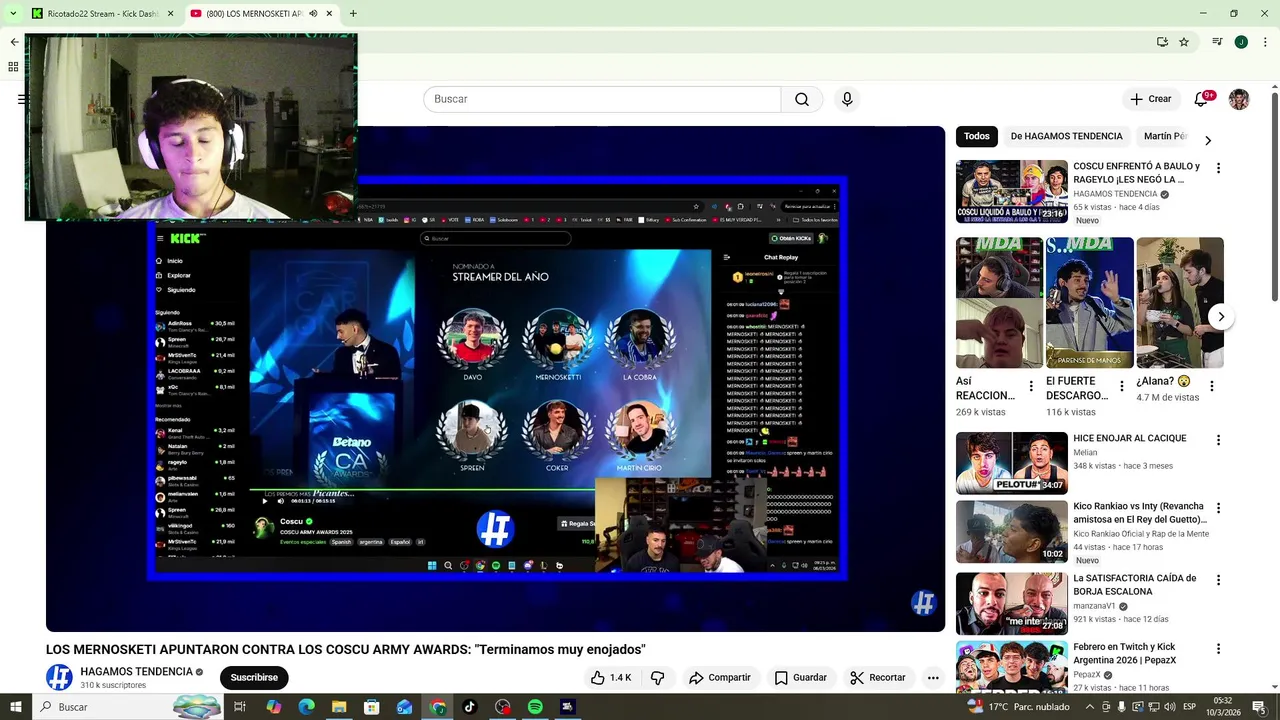Show hidden system tray icons chevron

coord(1090,706)
